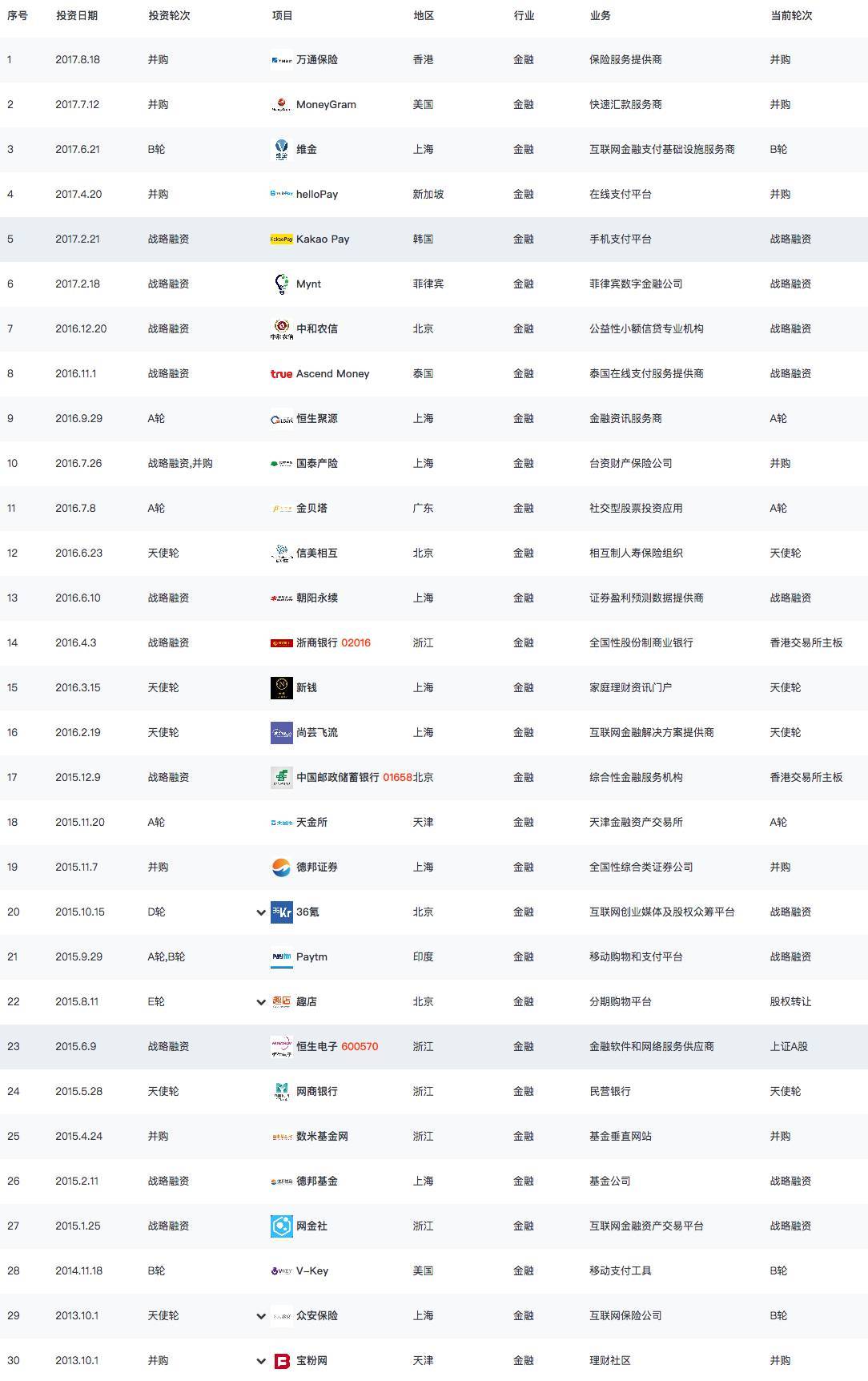Viewport: 868px width, 1381px height.
Task: Click the 众安保险 logo icon
Action: pyautogui.click(x=281, y=1316)
